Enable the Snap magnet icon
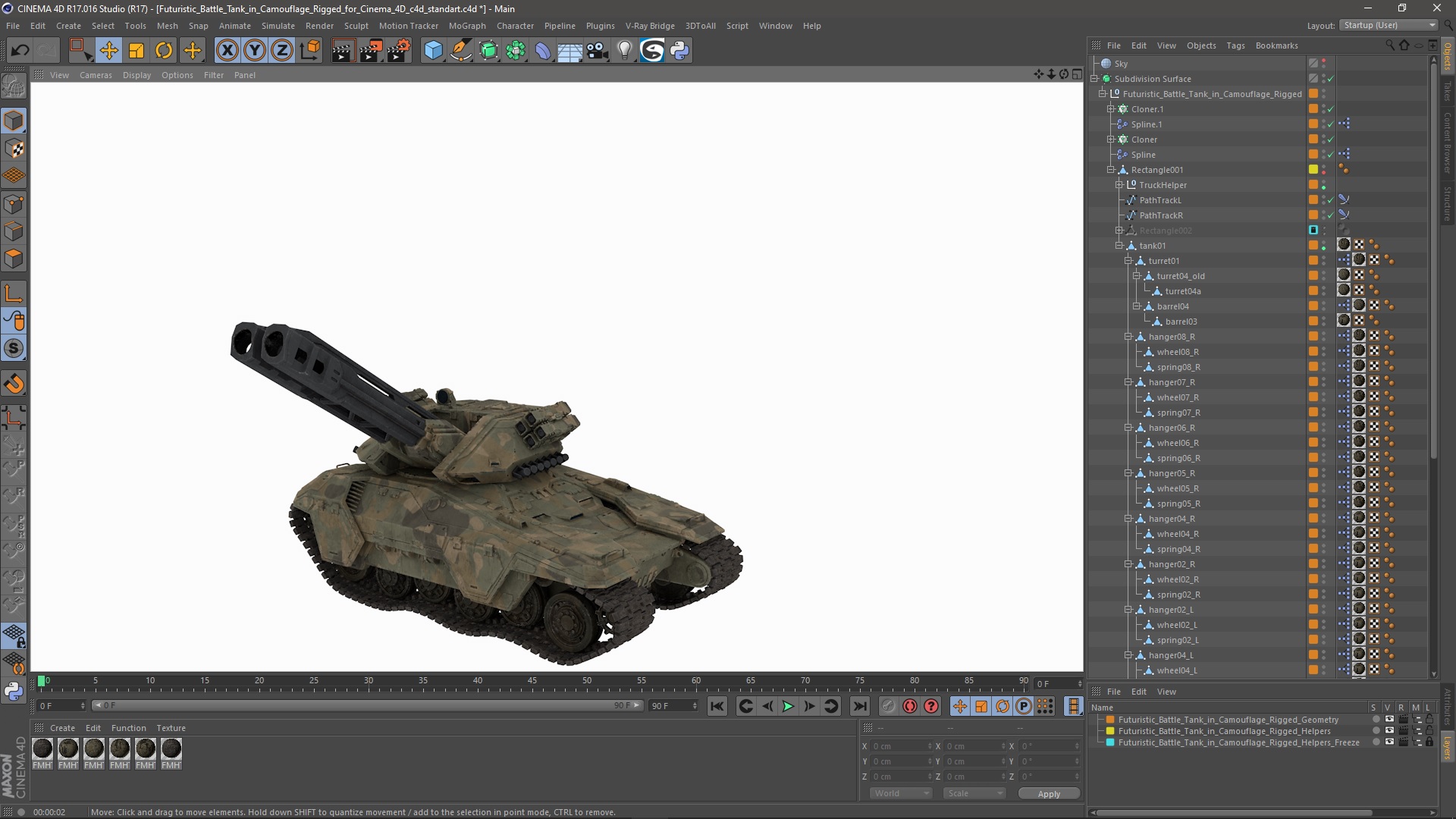 coord(14,384)
